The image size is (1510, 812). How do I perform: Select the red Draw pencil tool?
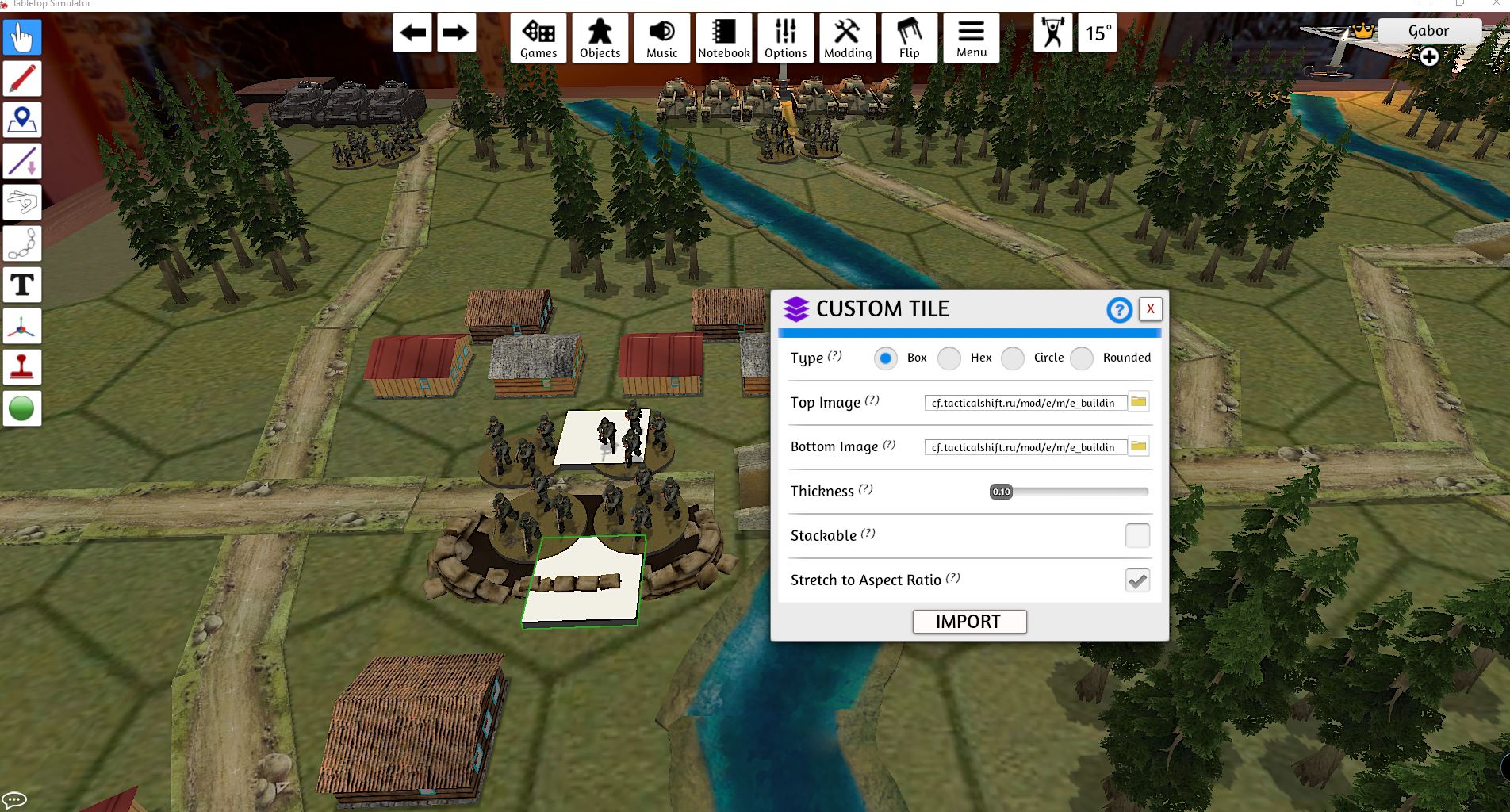(22, 79)
